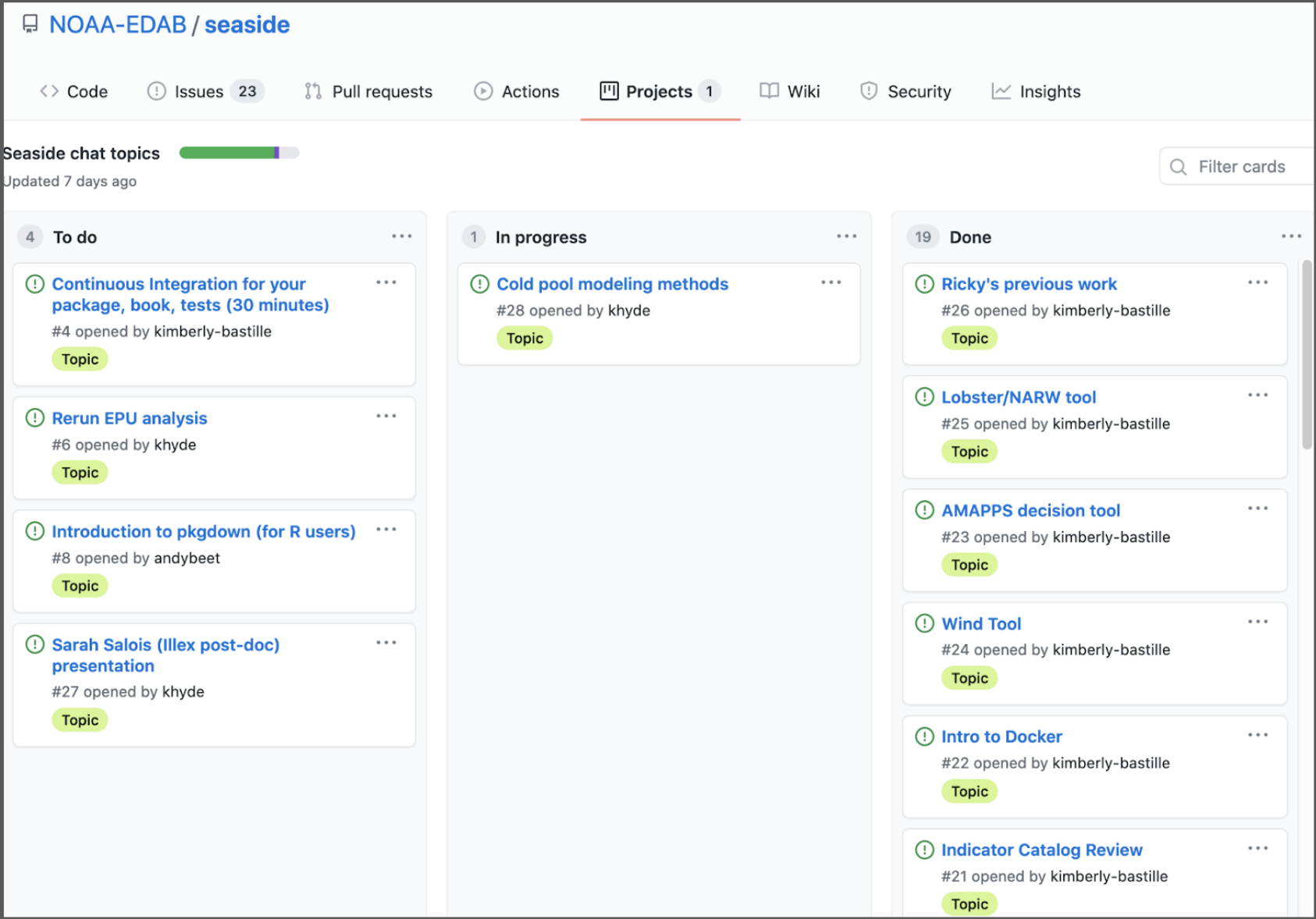
Task: Open card menu for Intro to Docker
Action: (1258, 734)
